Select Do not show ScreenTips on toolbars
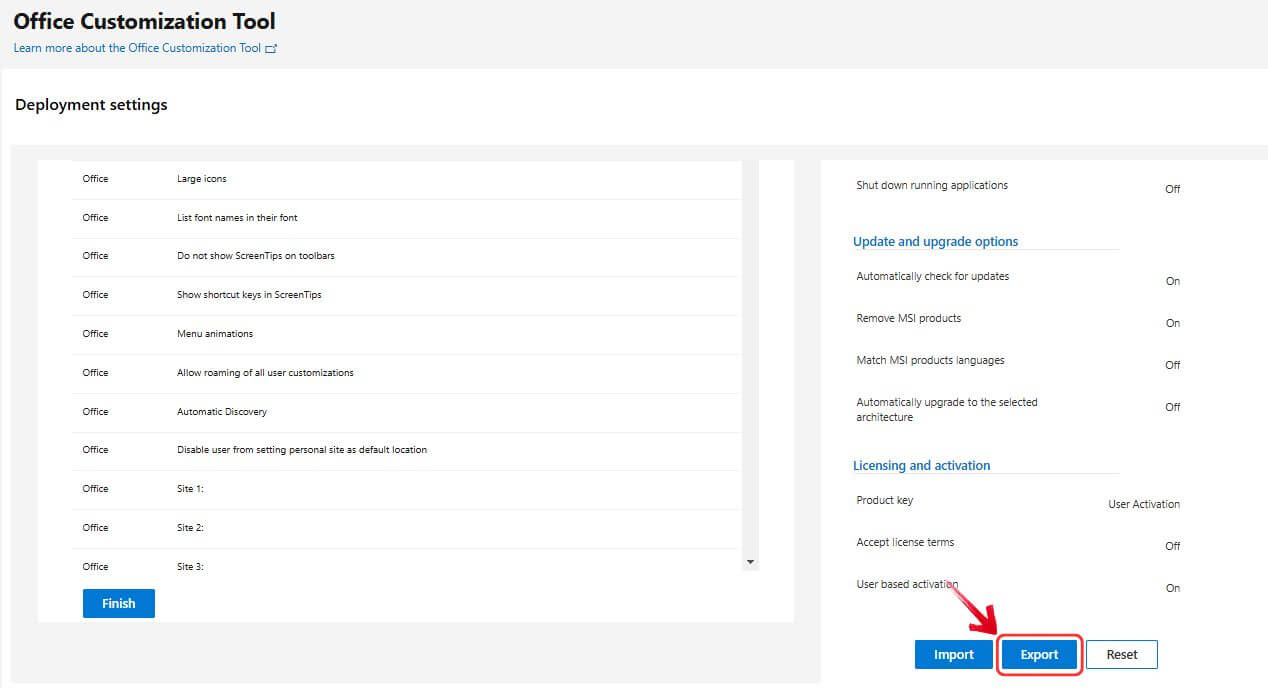The width and height of the screenshot is (1268, 688). tap(407, 256)
